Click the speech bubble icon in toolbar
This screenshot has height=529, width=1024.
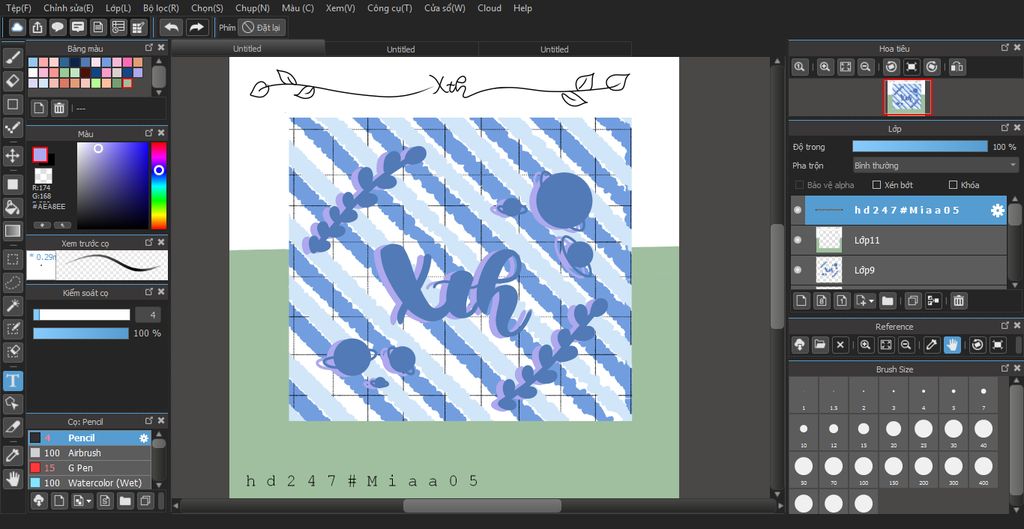tap(57, 27)
